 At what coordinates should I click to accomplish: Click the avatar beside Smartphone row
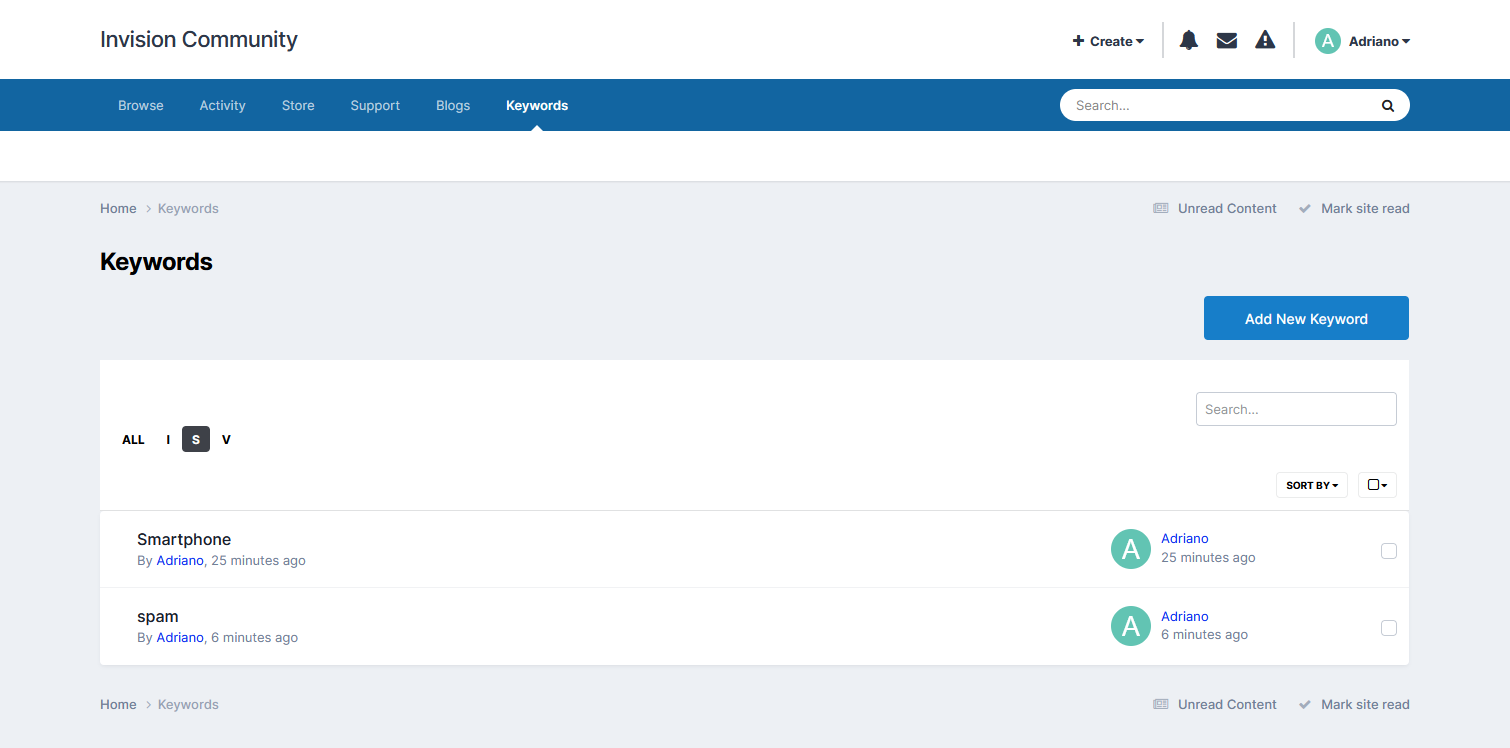point(1130,549)
